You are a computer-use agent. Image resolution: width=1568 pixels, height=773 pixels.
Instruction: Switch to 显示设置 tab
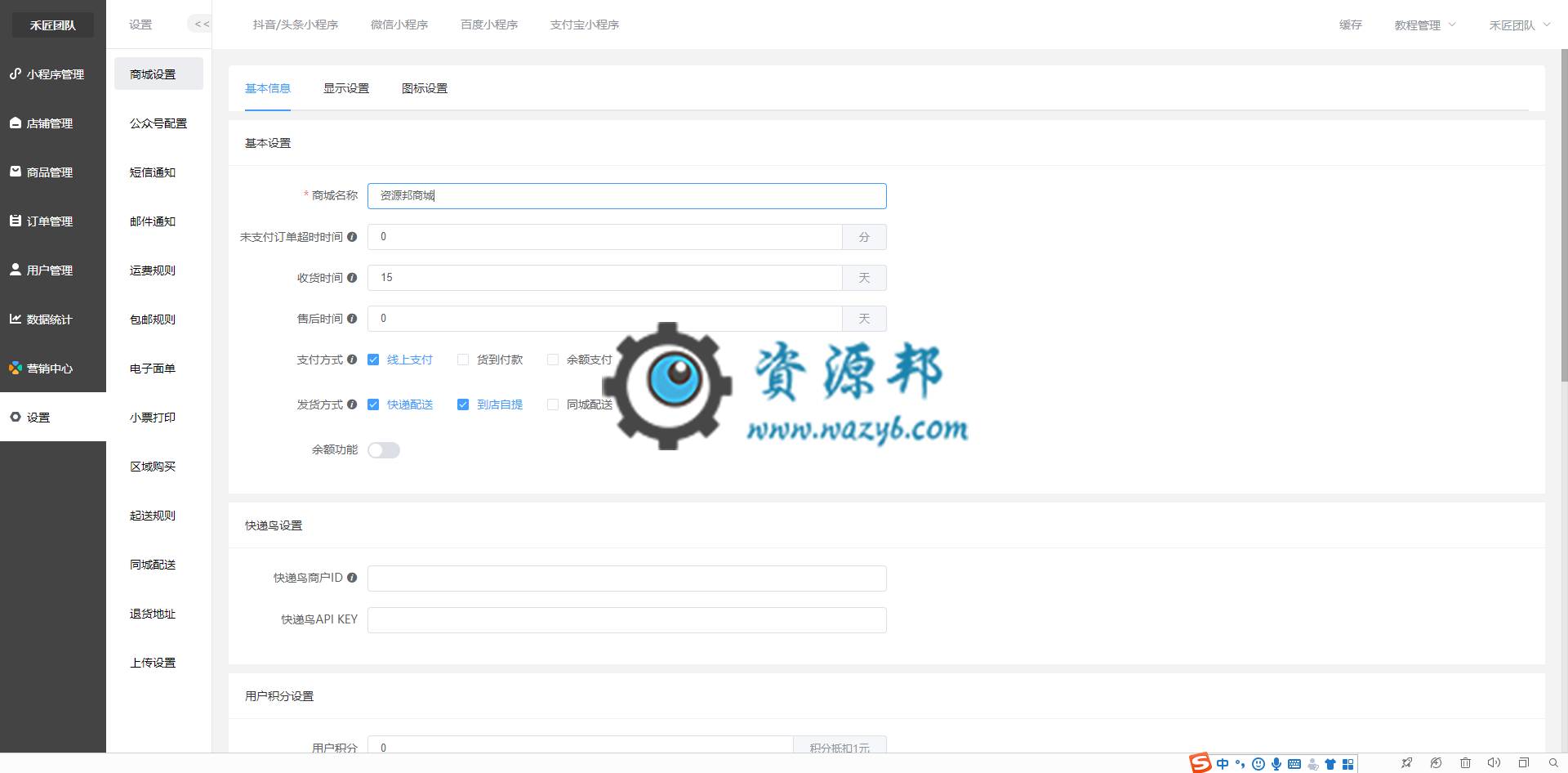[346, 88]
